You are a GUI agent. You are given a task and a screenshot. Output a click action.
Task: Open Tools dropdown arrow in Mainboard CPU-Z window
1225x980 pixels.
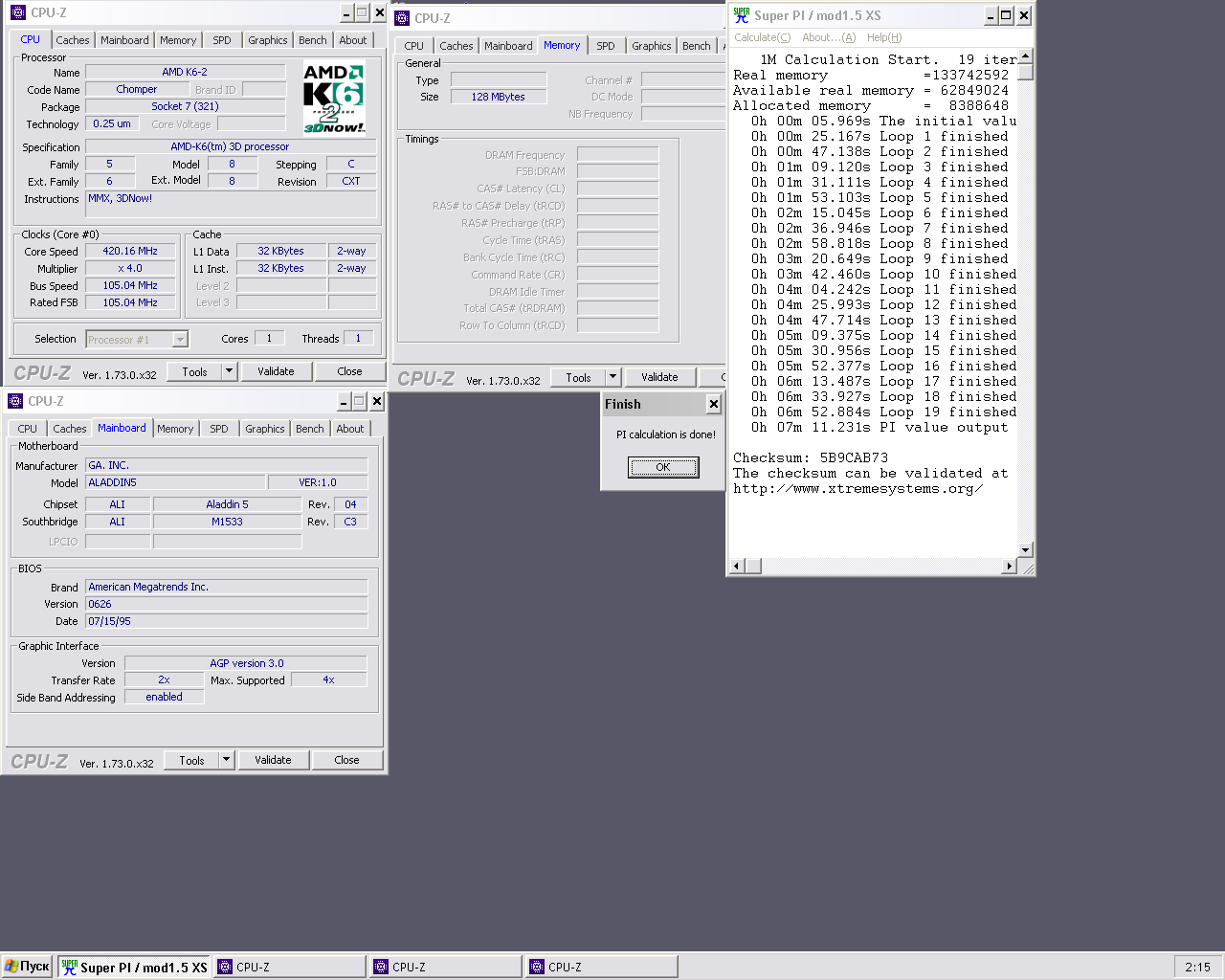pos(227,760)
